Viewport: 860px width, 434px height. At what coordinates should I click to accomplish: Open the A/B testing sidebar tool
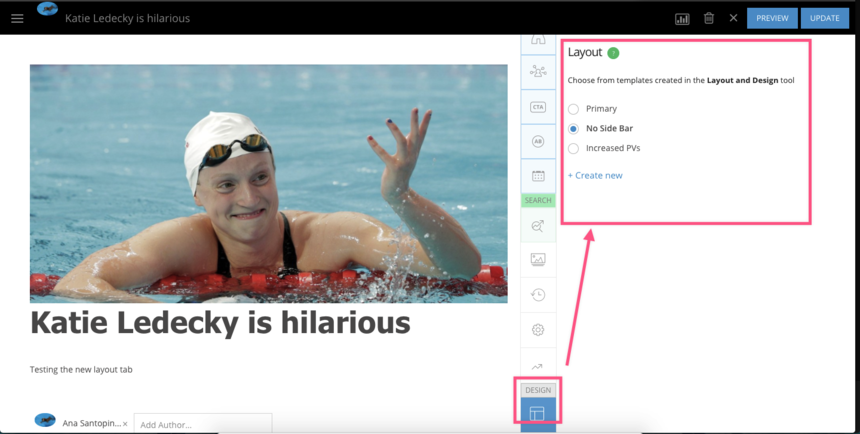(x=538, y=142)
